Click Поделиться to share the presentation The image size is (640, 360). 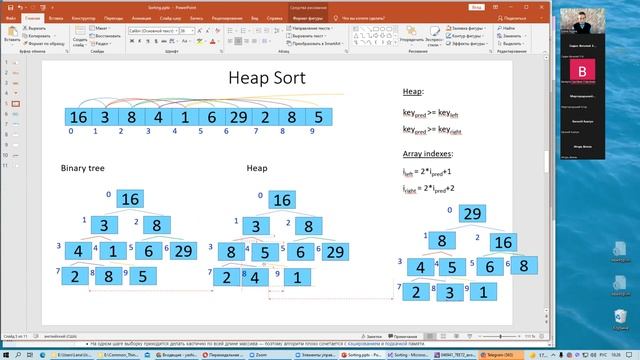point(512,18)
